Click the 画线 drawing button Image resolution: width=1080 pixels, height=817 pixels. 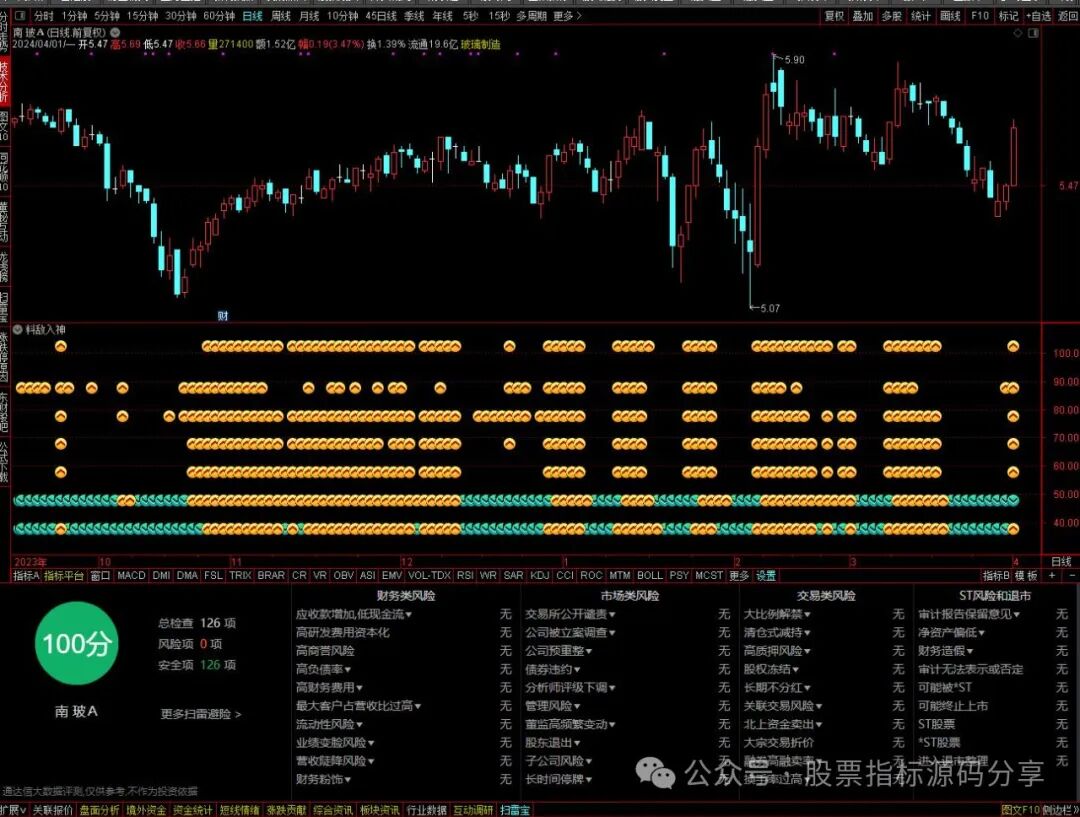[x=950, y=15]
